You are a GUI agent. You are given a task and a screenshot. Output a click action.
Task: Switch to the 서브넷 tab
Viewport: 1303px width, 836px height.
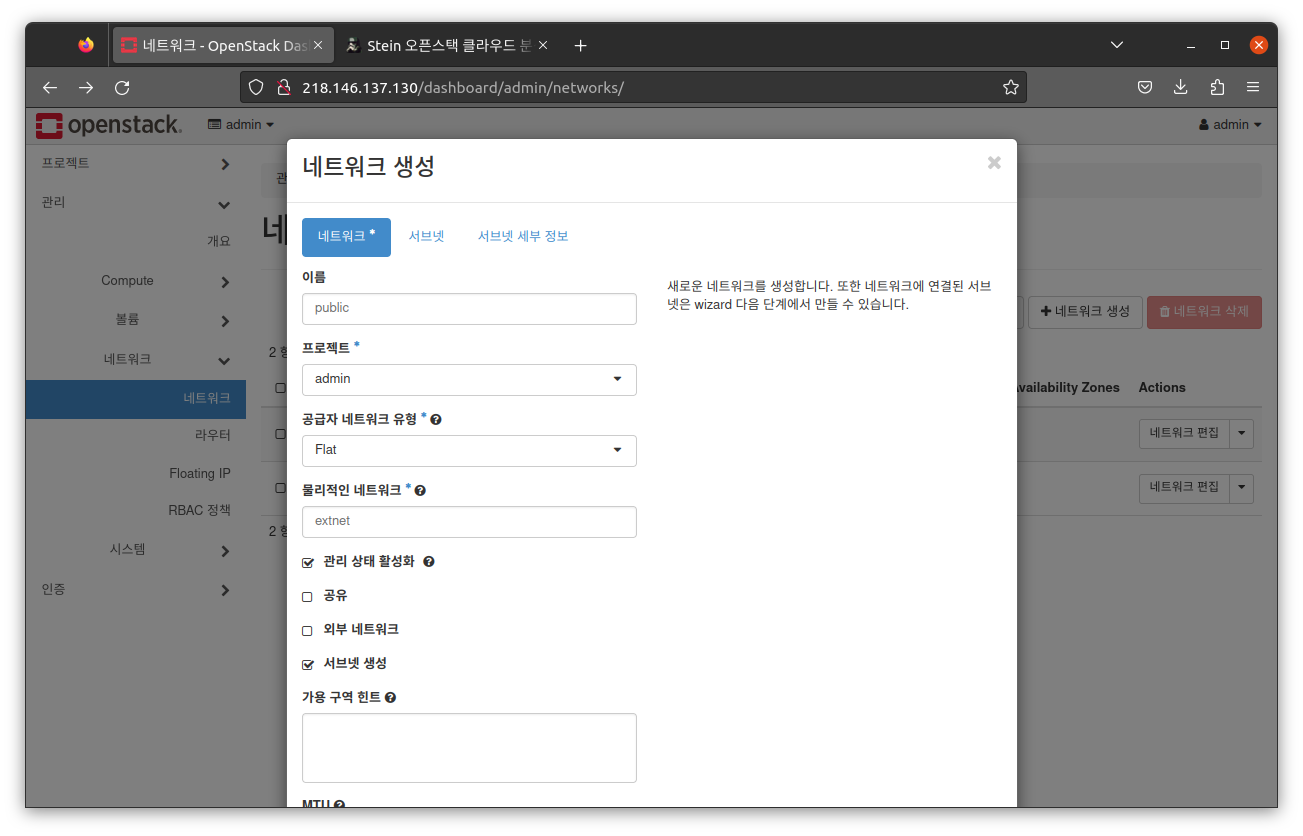[426, 237]
